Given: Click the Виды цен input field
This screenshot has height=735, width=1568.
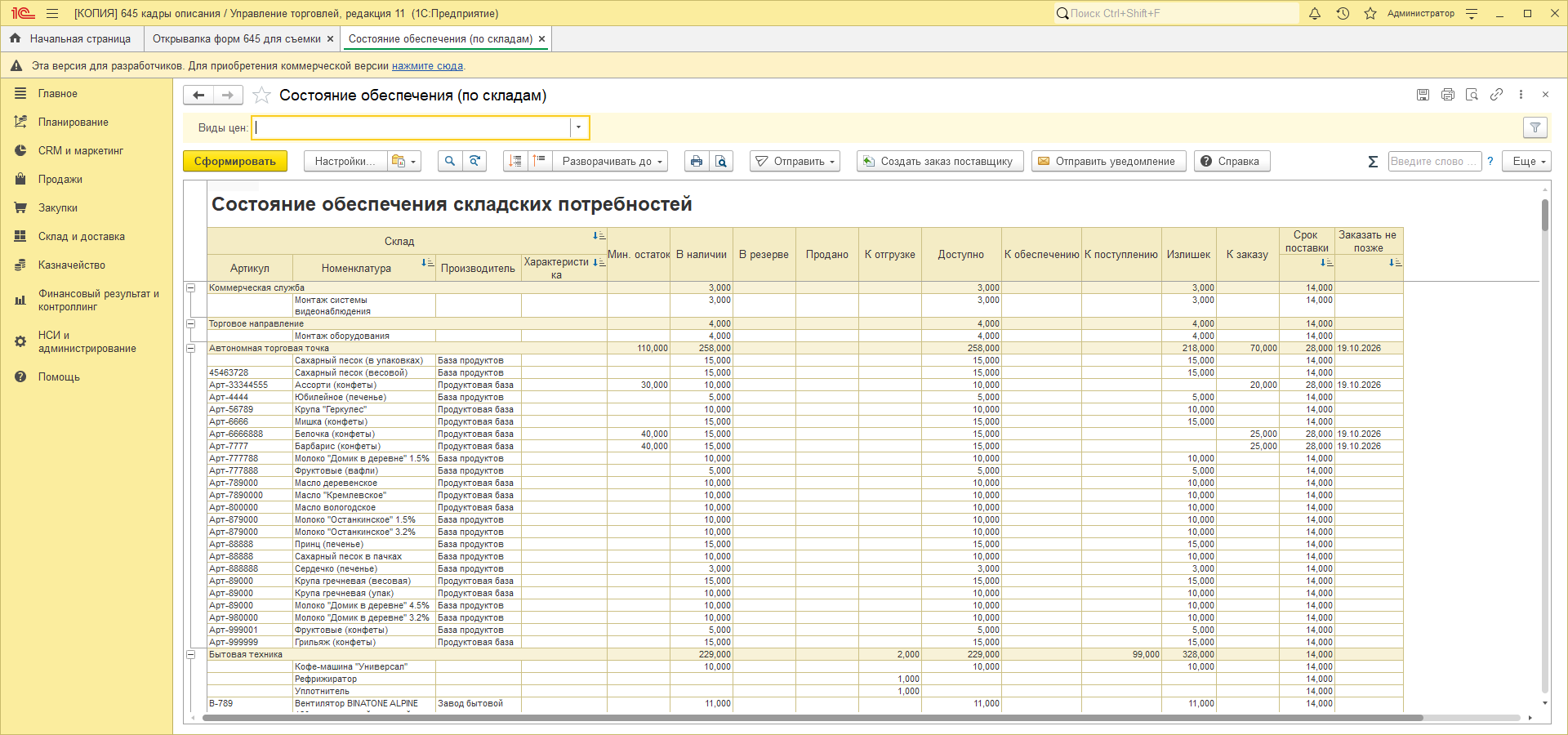Looking at the screenshot, I should pyautogui.click(x=411, y=127).
